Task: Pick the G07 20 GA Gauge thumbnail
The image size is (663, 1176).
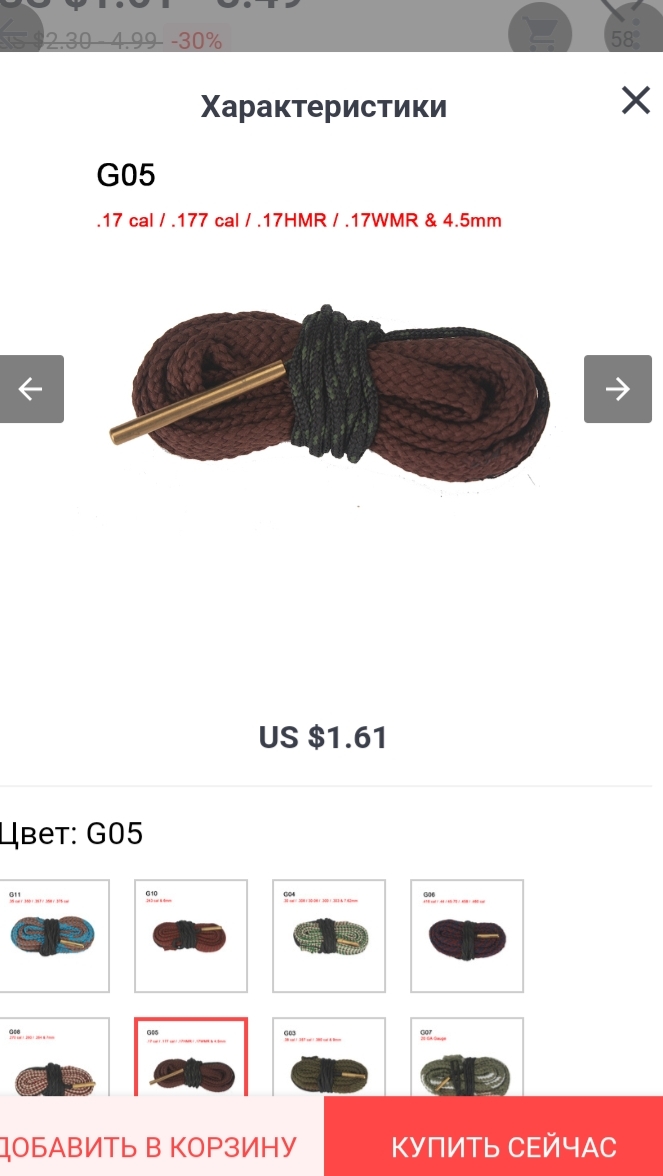Action: (466, 1056)
